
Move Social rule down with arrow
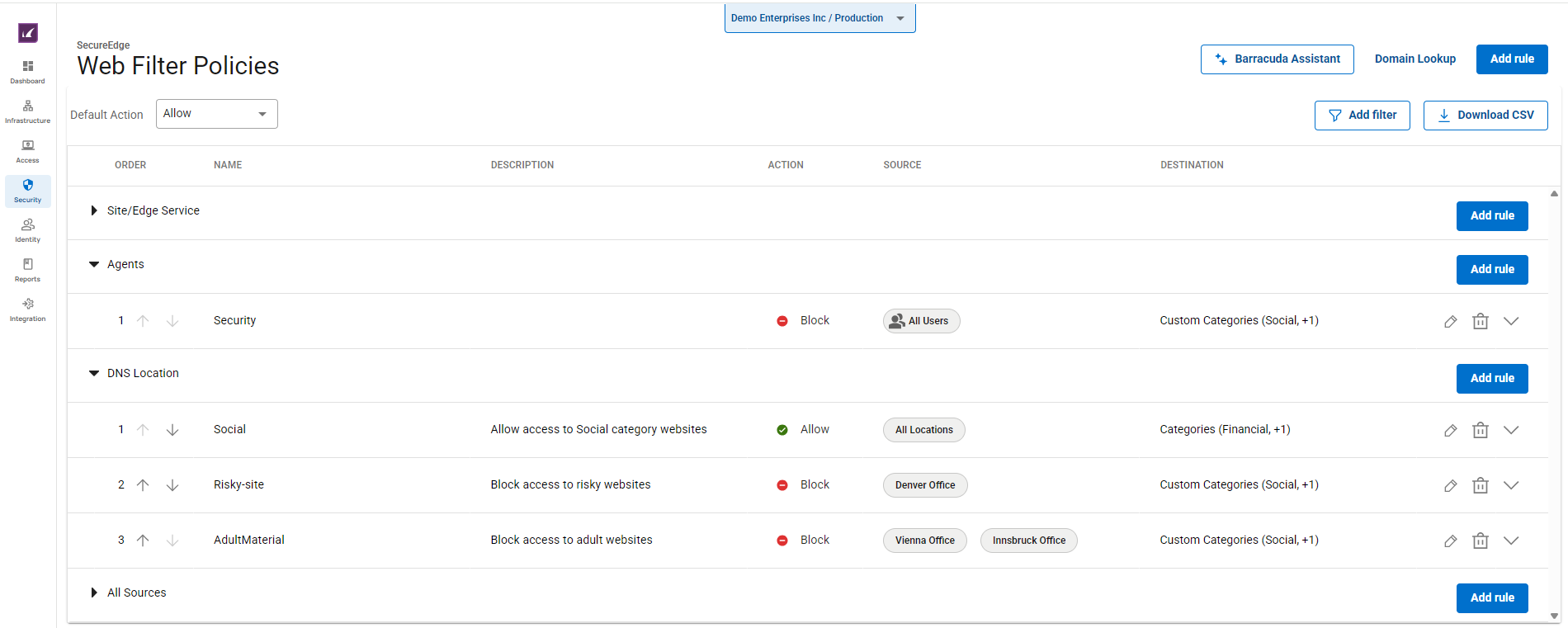(172, 430)
